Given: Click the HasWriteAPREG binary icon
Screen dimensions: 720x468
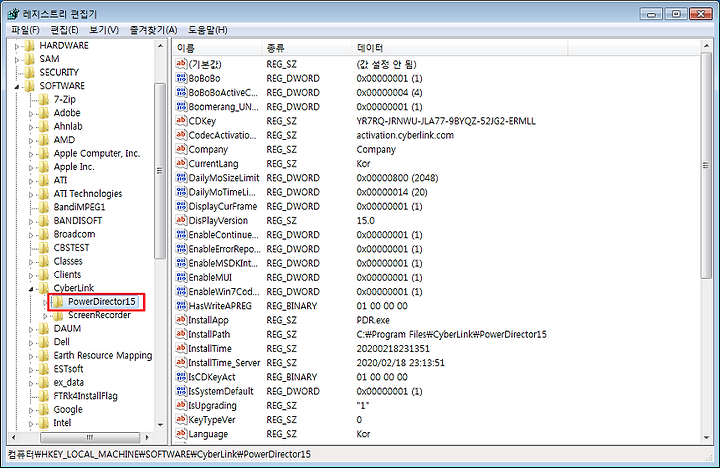Looking at the screenshot, I should click(181, 306).
